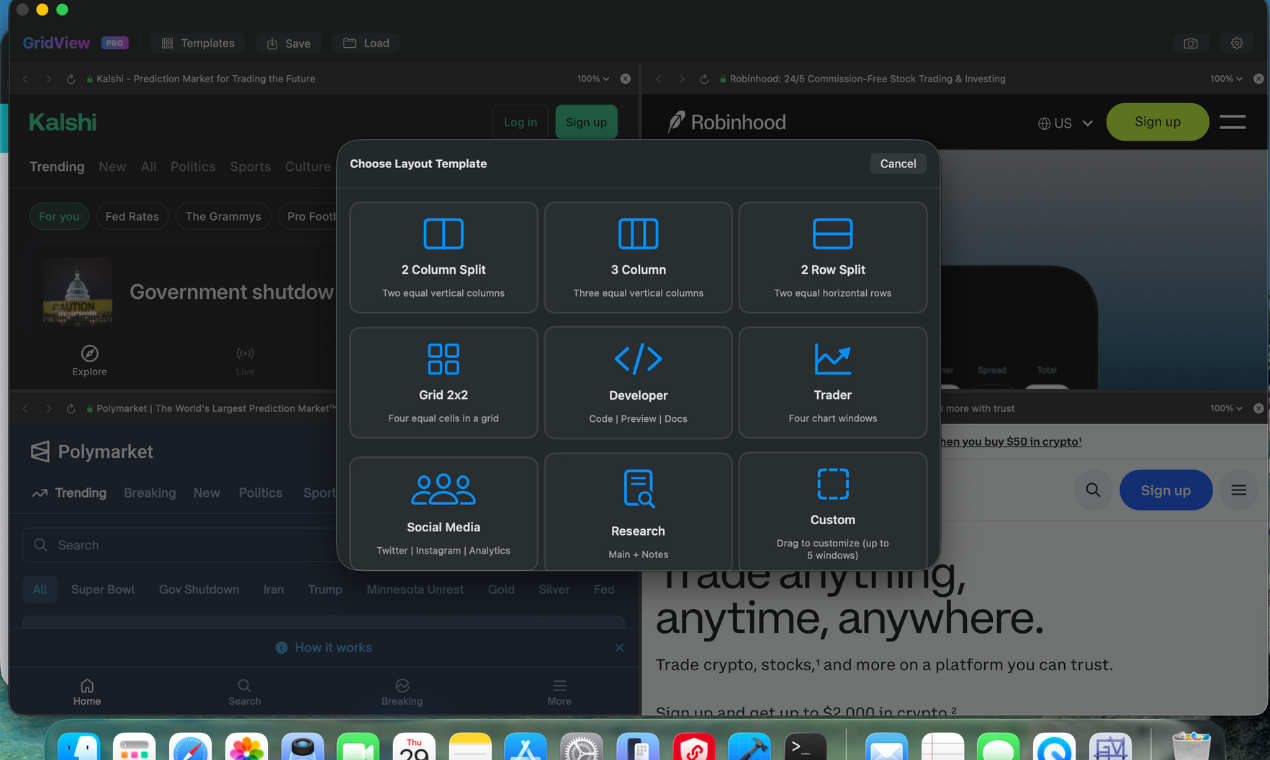Click Cancel in the Choose Layout Template dialog
Image resolution: width=1270 pixels, height=760 pixels.
(x=897, y=163)
